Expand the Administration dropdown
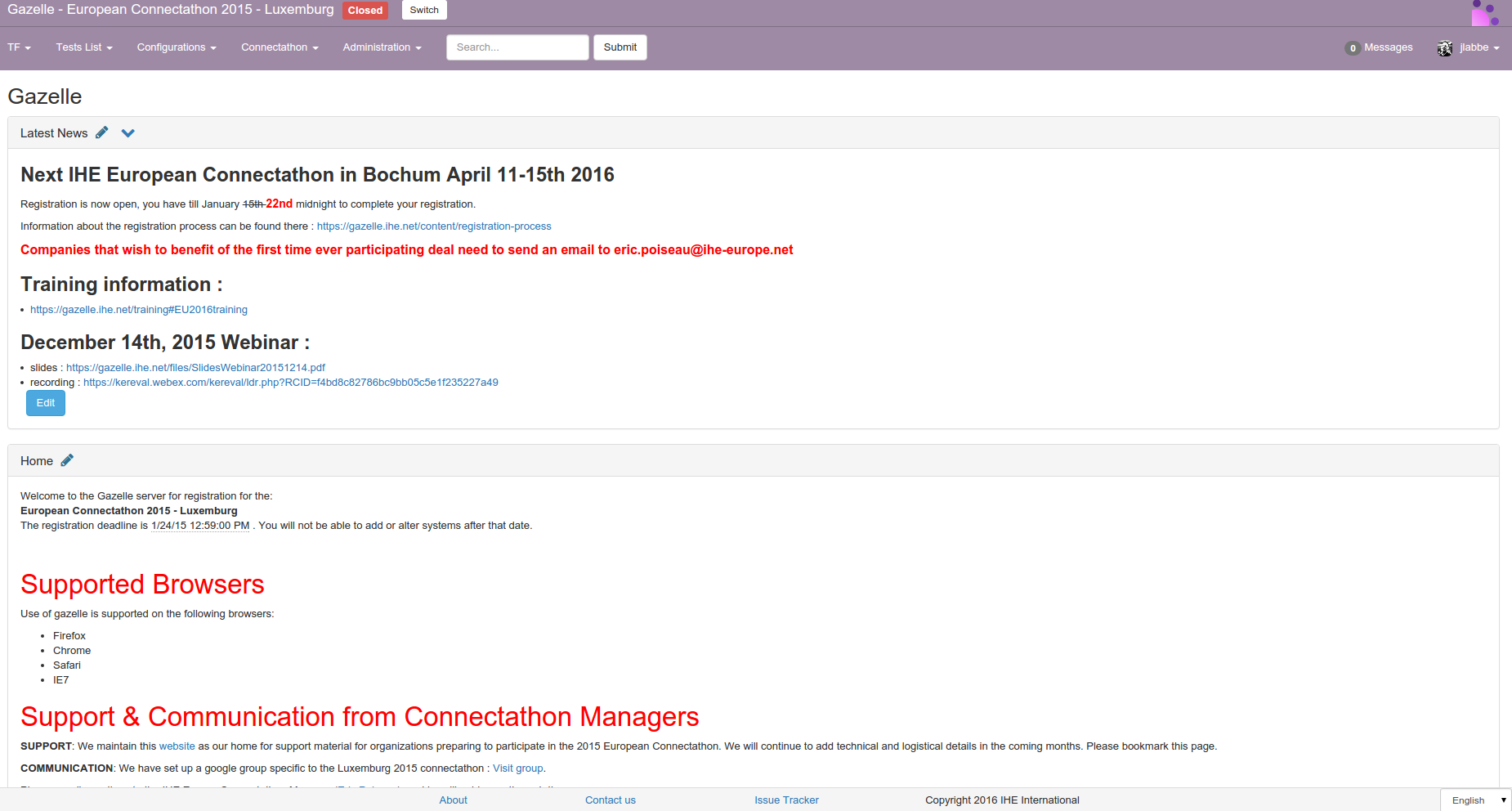 tap(382, 47)
